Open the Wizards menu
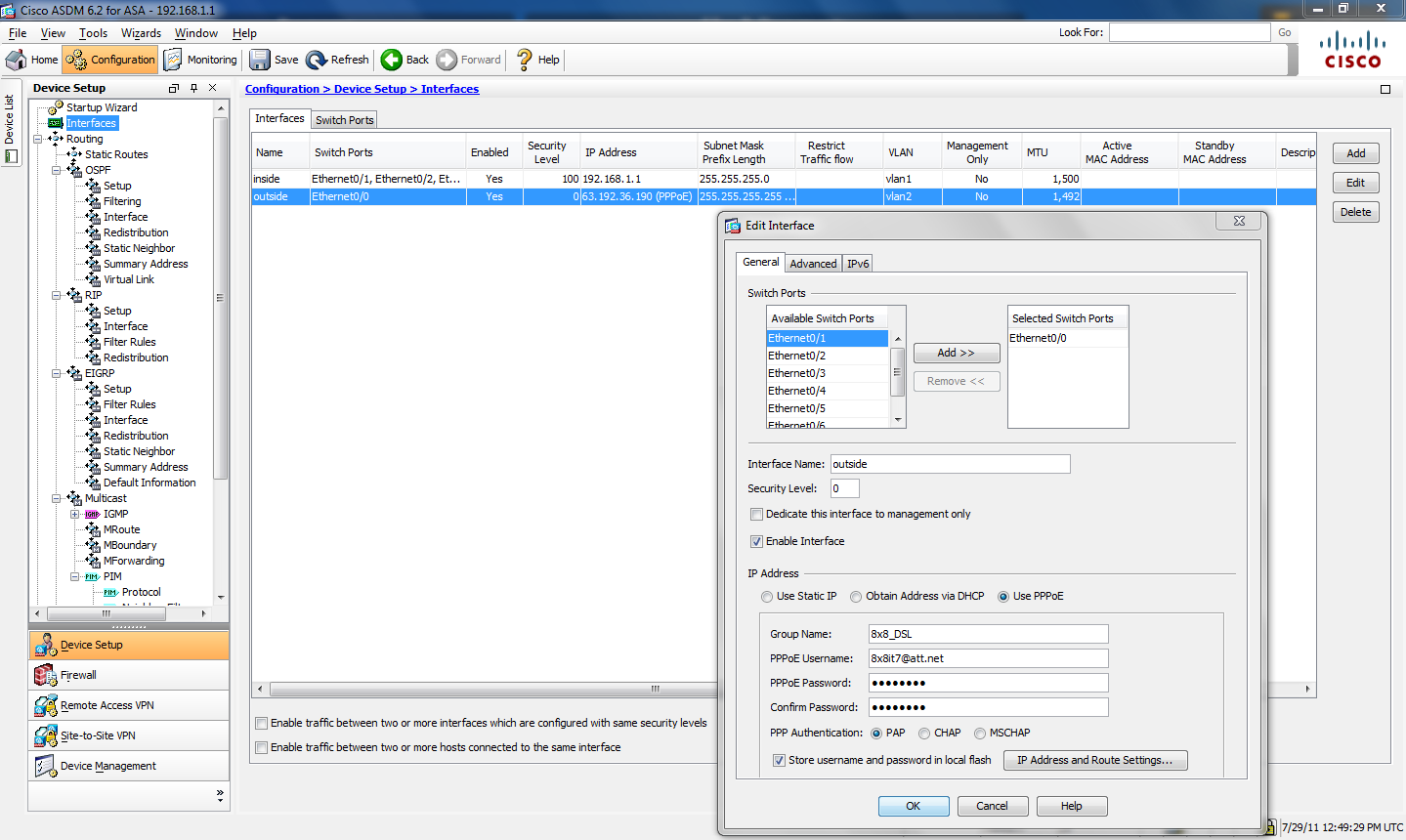Screen dimensions: 1406x840 (142, 33)
